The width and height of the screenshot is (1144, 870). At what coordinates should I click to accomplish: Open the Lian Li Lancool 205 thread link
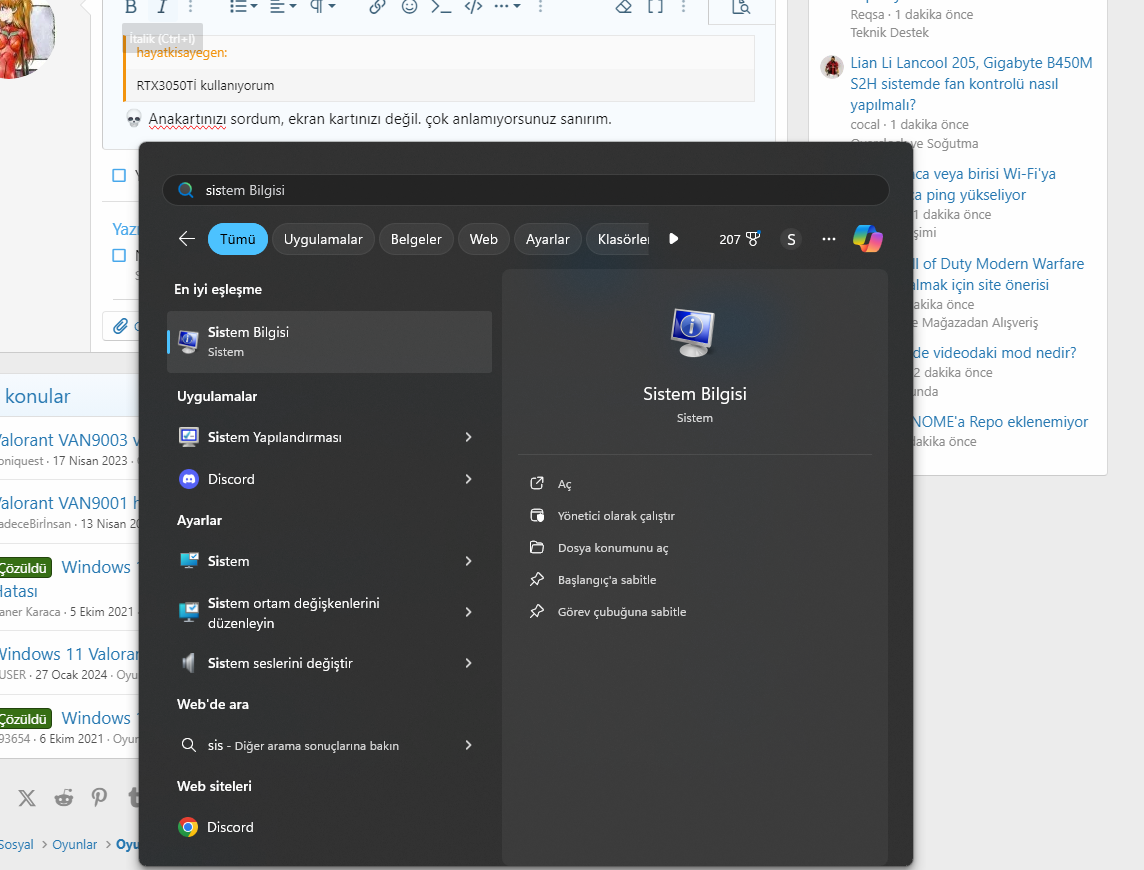click(971, 84)
